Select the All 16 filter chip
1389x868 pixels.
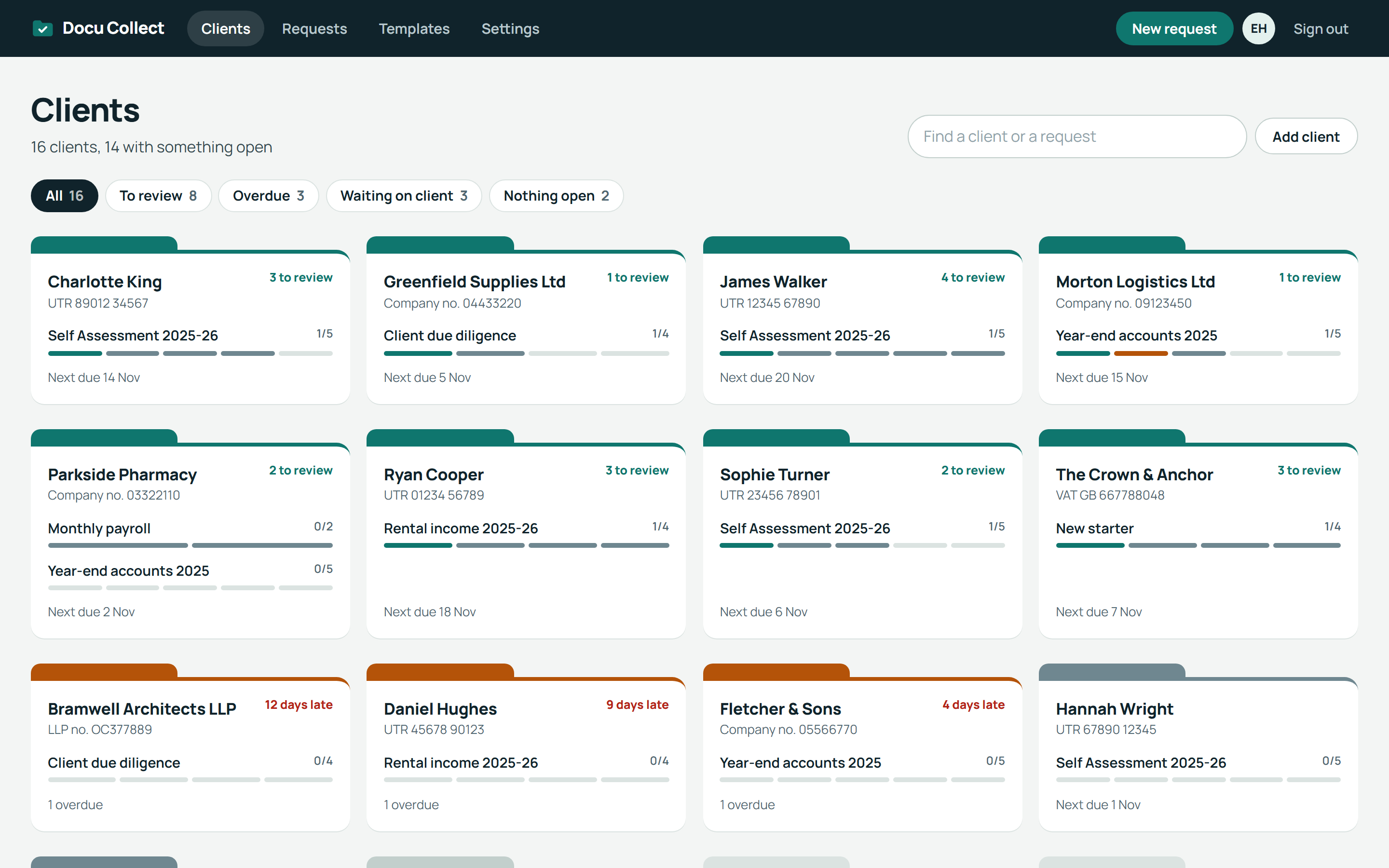tap(64, 196)
